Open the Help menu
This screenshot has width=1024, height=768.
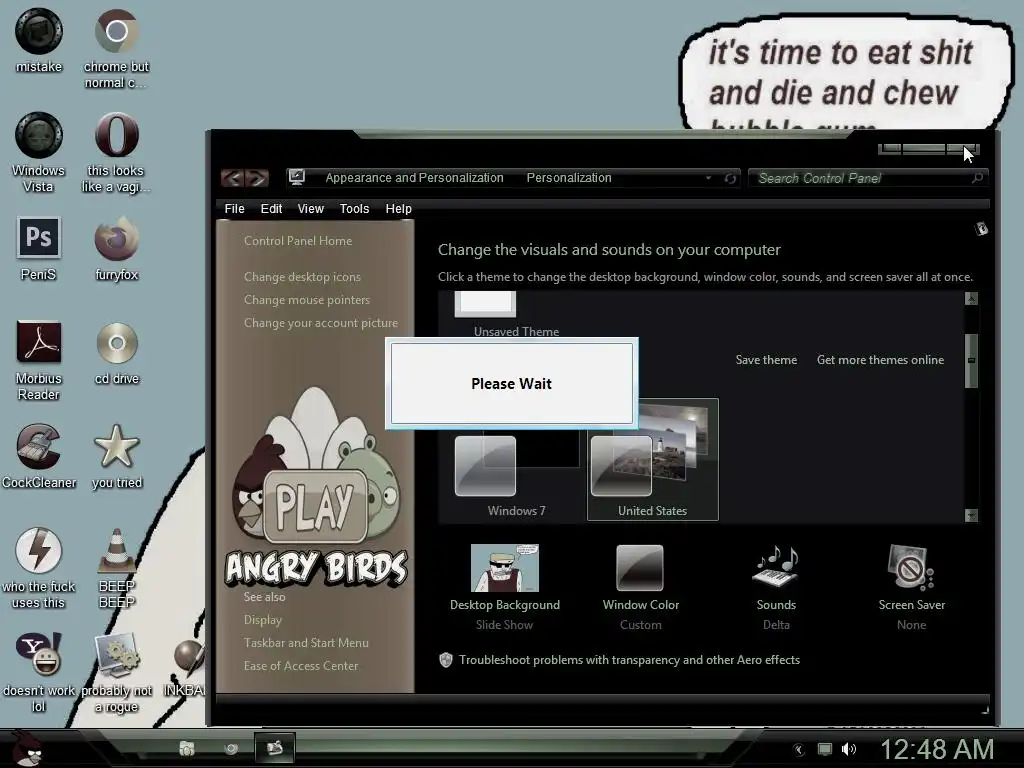pos(398,208)
